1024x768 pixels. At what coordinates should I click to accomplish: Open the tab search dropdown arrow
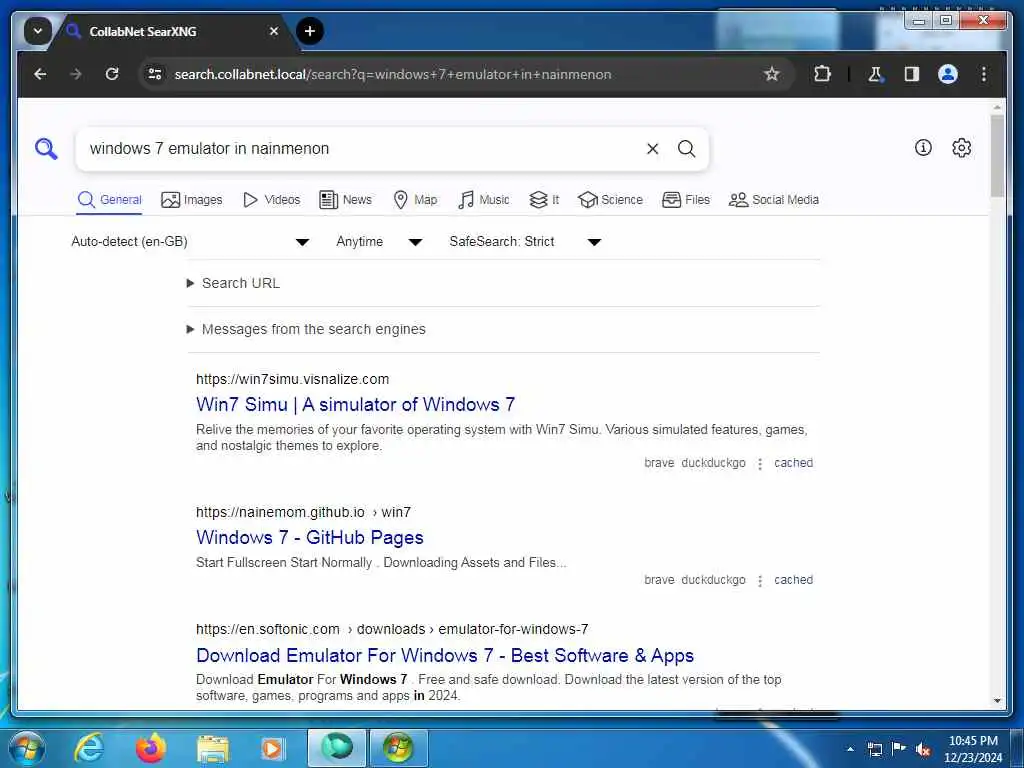[38, 31]
